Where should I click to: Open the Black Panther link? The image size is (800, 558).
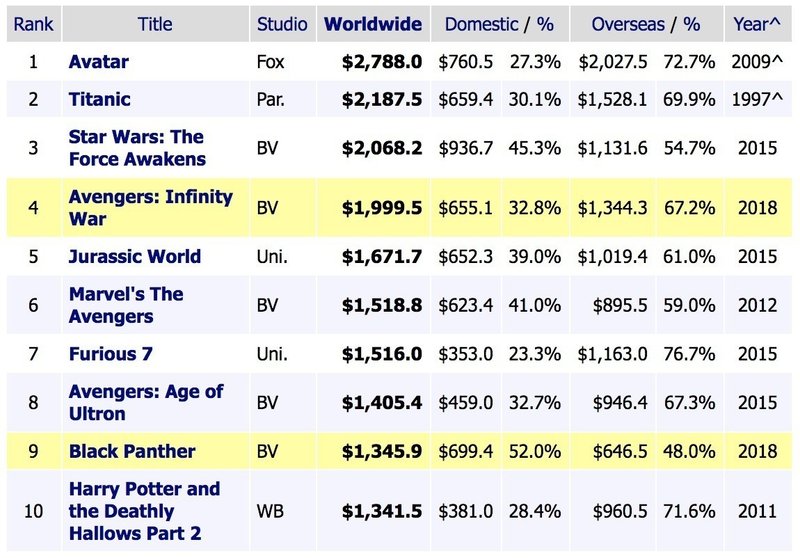click(132, 451)
